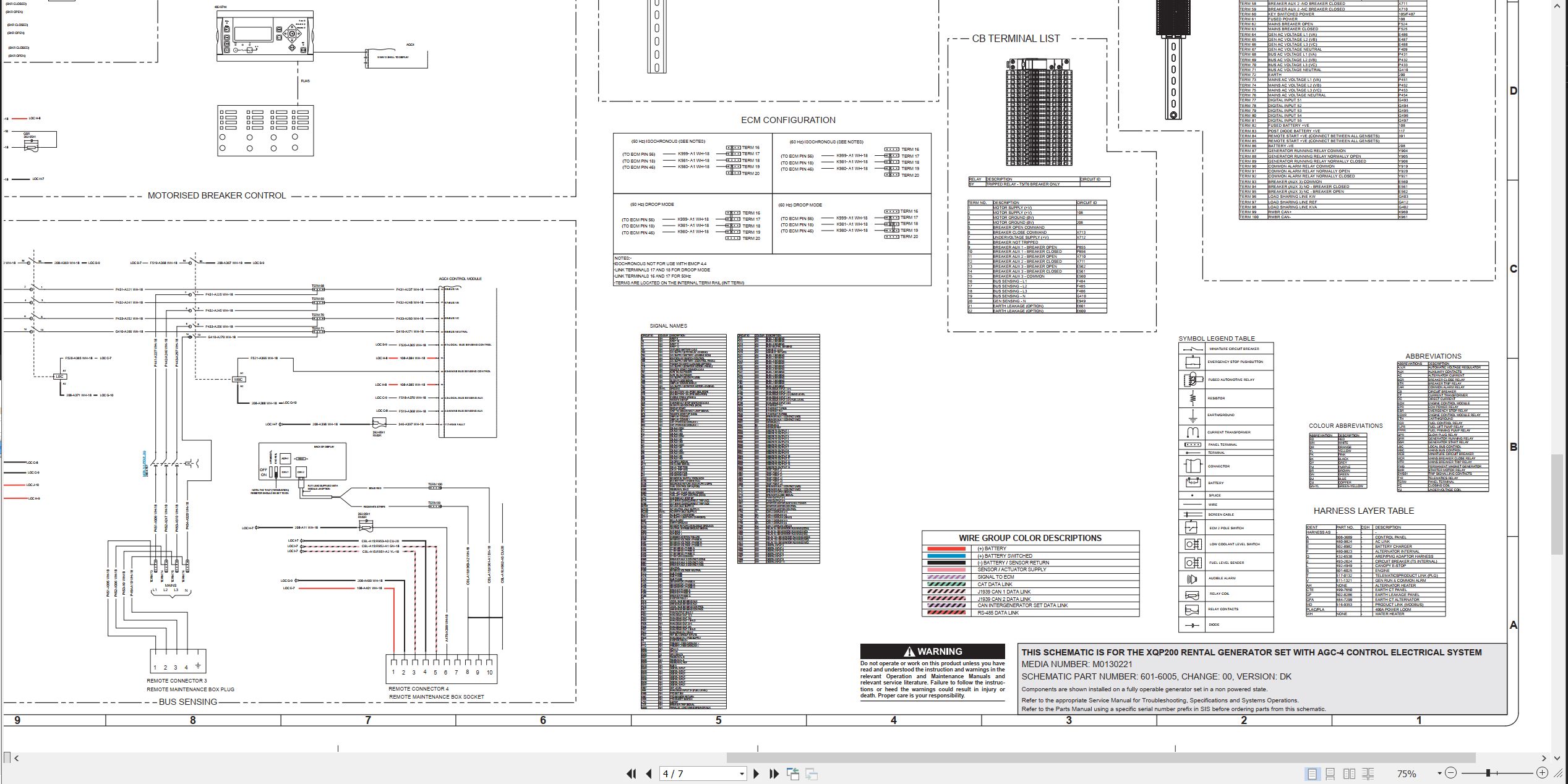Open the page number dropdown list
This screenshot has height=784, width=1568.
click(x=742, y=774)
